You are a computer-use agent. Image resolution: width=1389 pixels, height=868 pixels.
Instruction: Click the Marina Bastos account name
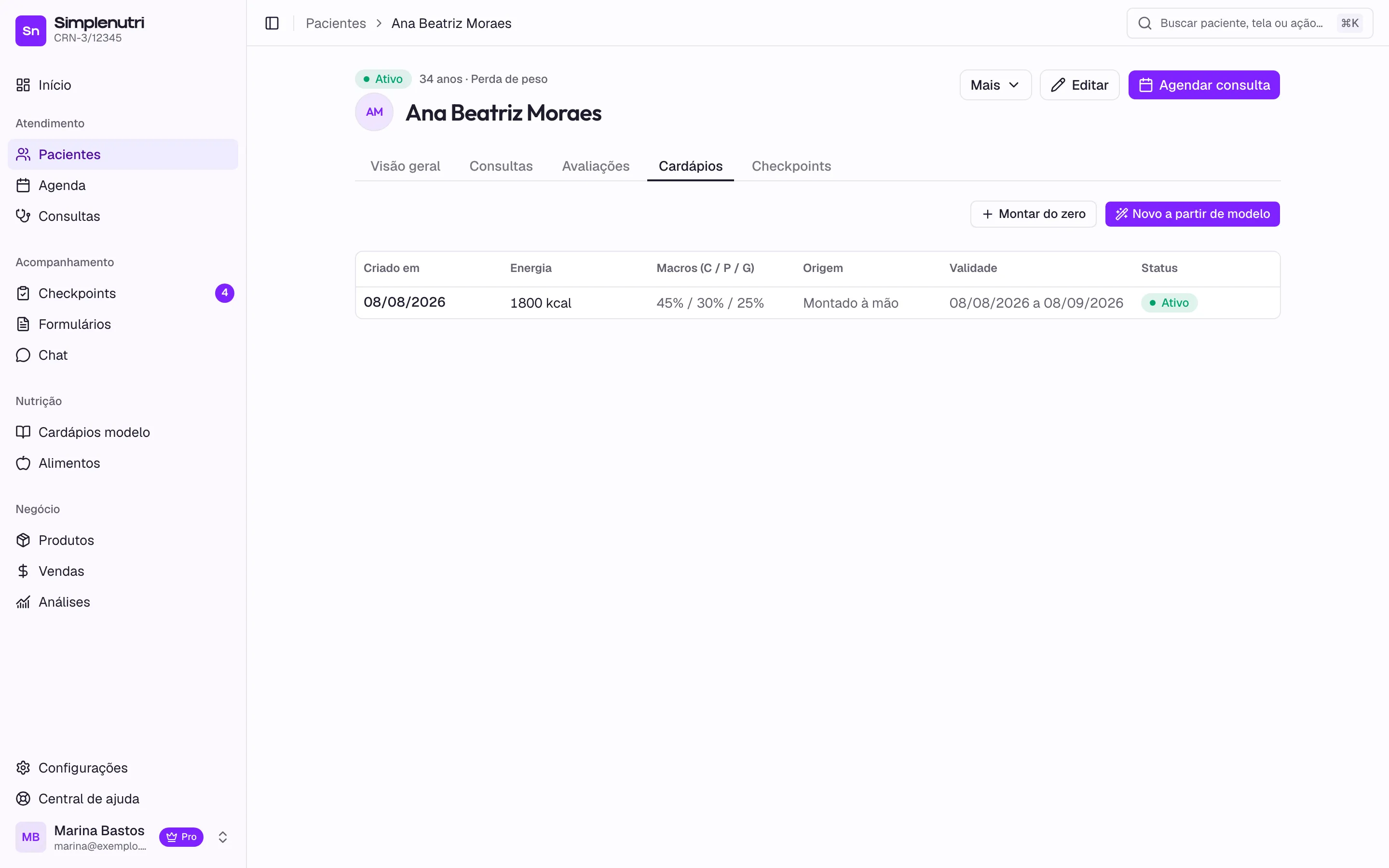99,830
